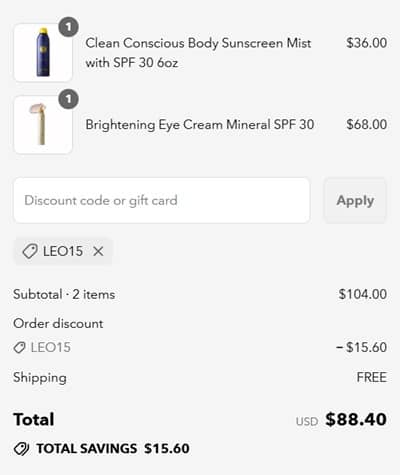The height and width of the screenshot is (475, 400).
Task: Click the Apply button
Action: 355,201
